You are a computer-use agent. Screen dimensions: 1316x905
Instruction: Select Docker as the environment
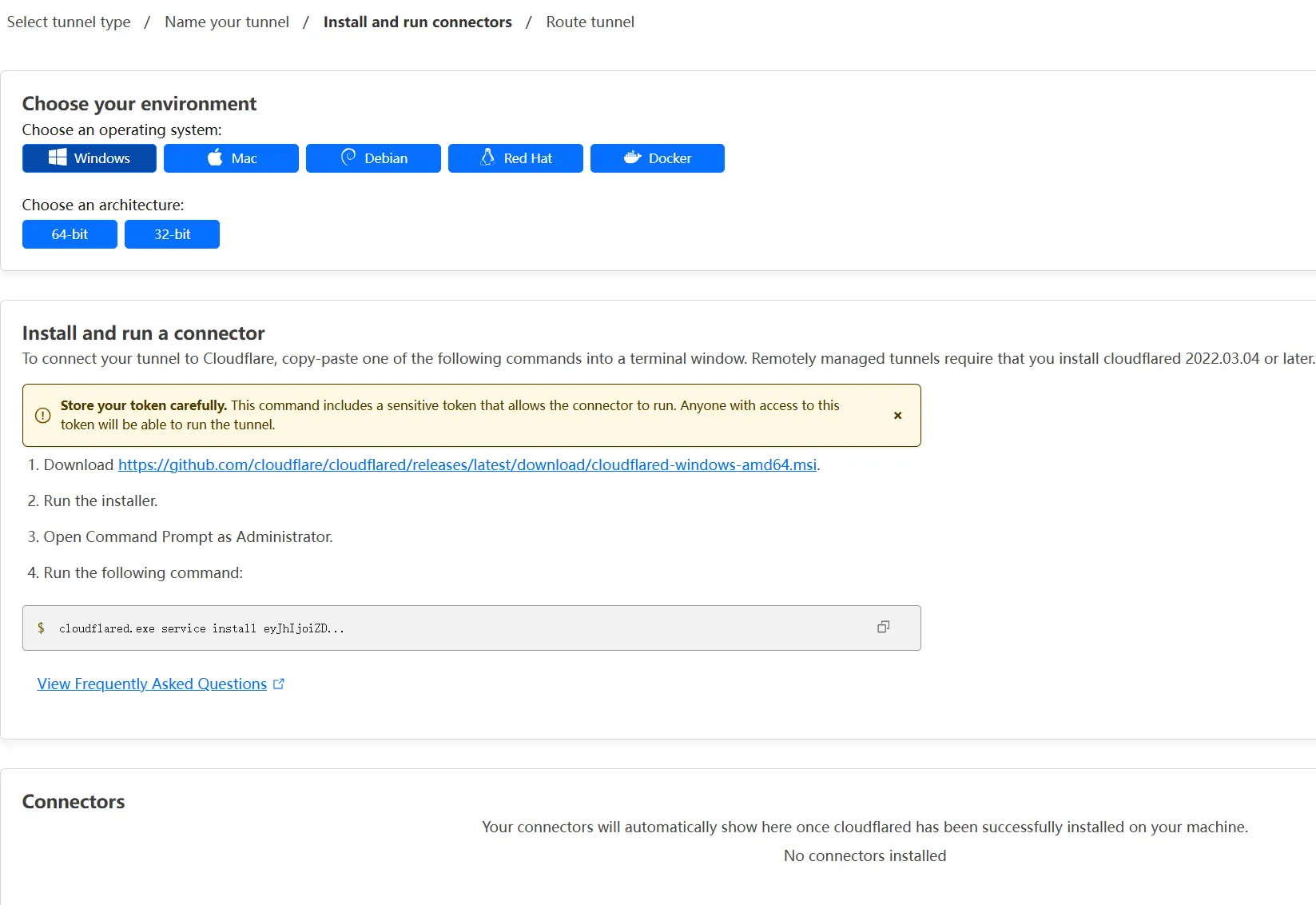pyautogui.click(x=658, y=158)
